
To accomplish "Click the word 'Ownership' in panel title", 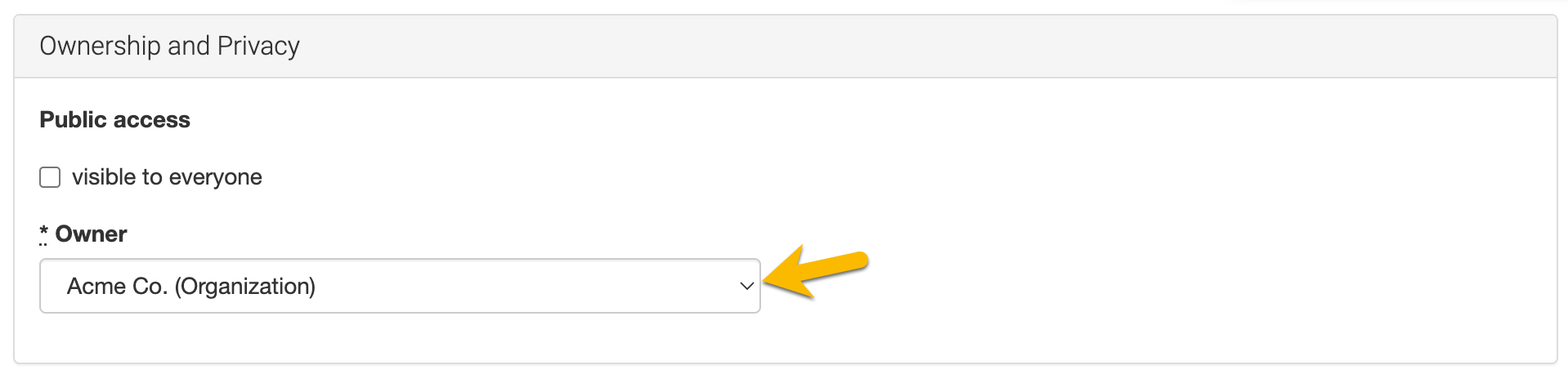I will tap(100, 47).
